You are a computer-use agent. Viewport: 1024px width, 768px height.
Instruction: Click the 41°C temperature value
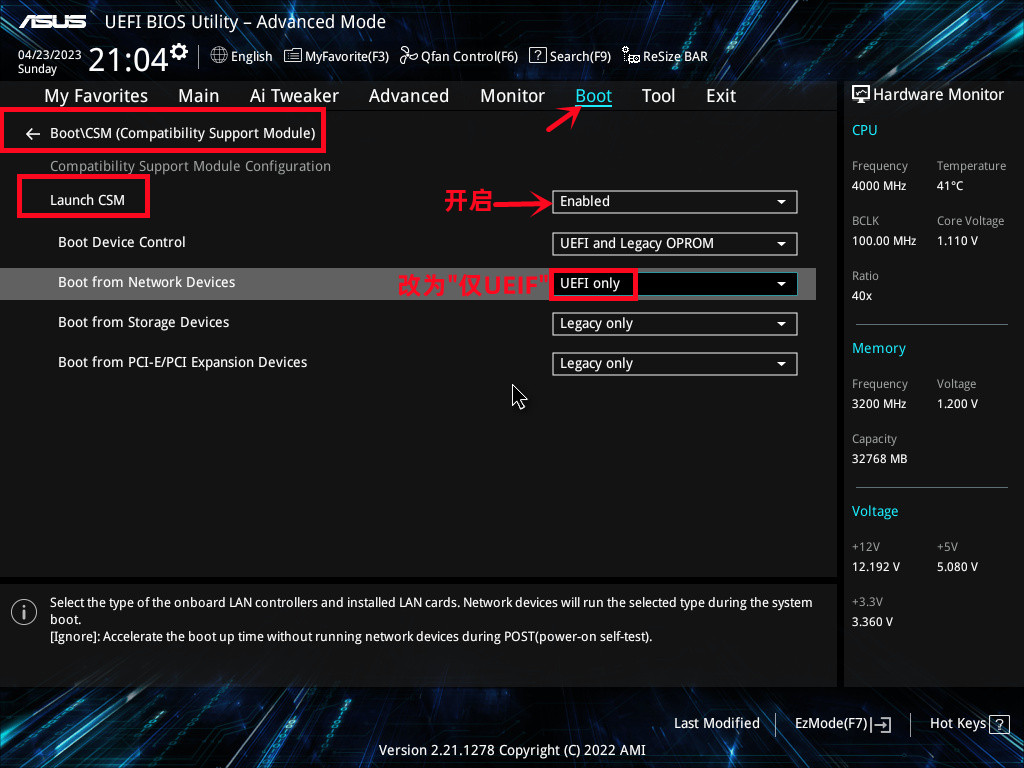coord(950,186)
